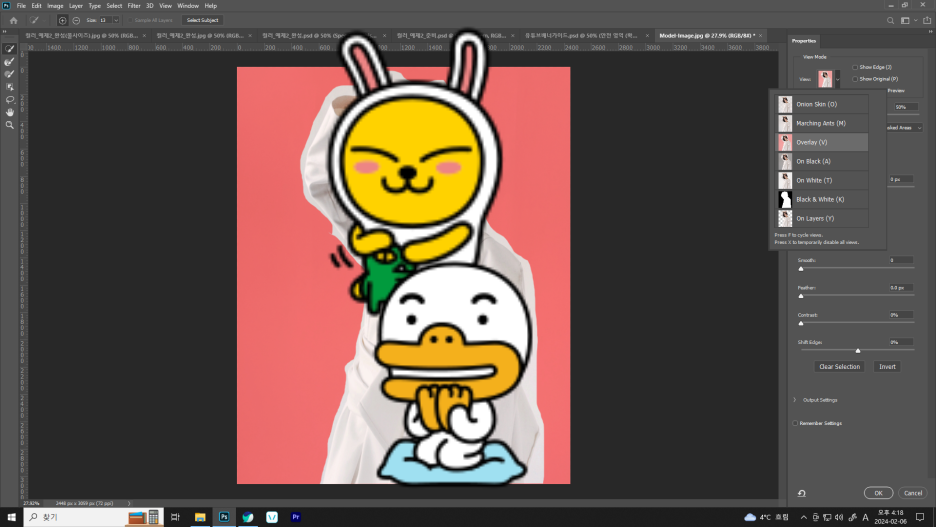Viewport: 936px width, 527px height.
Task: Click the Home icon in options bar
Action: (13, 20)
